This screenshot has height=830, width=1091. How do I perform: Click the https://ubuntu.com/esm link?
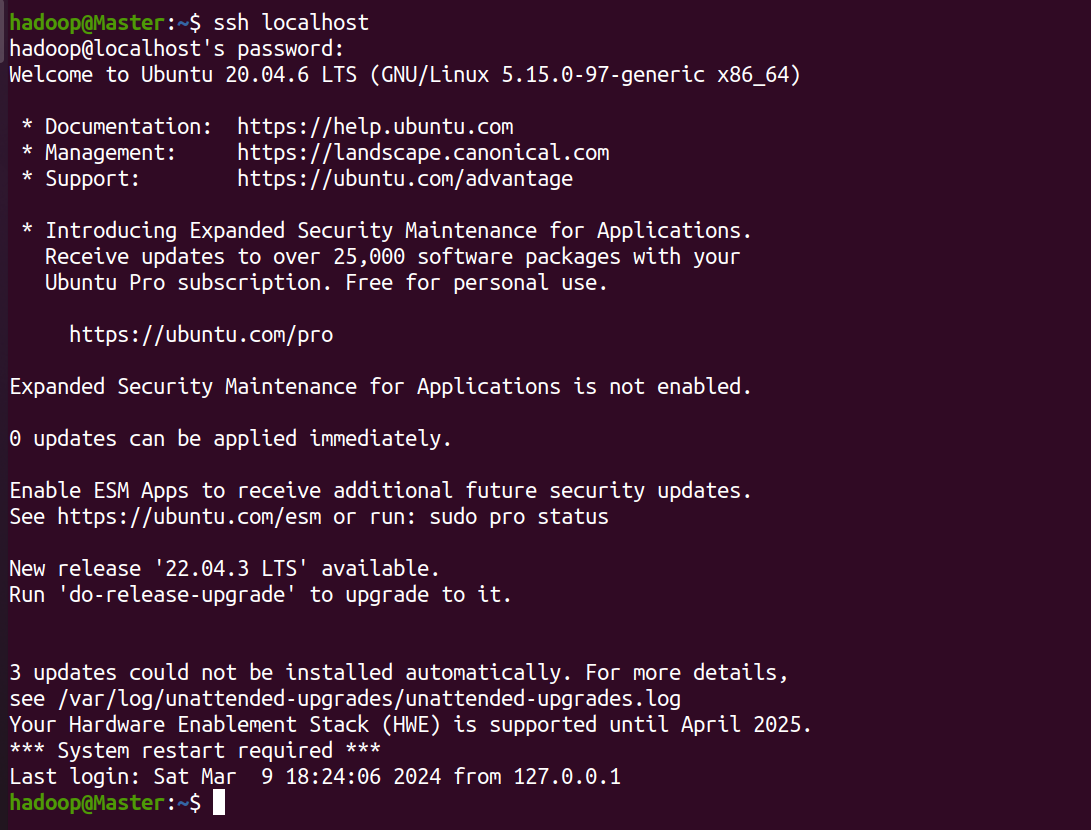[x=189, y=517]
